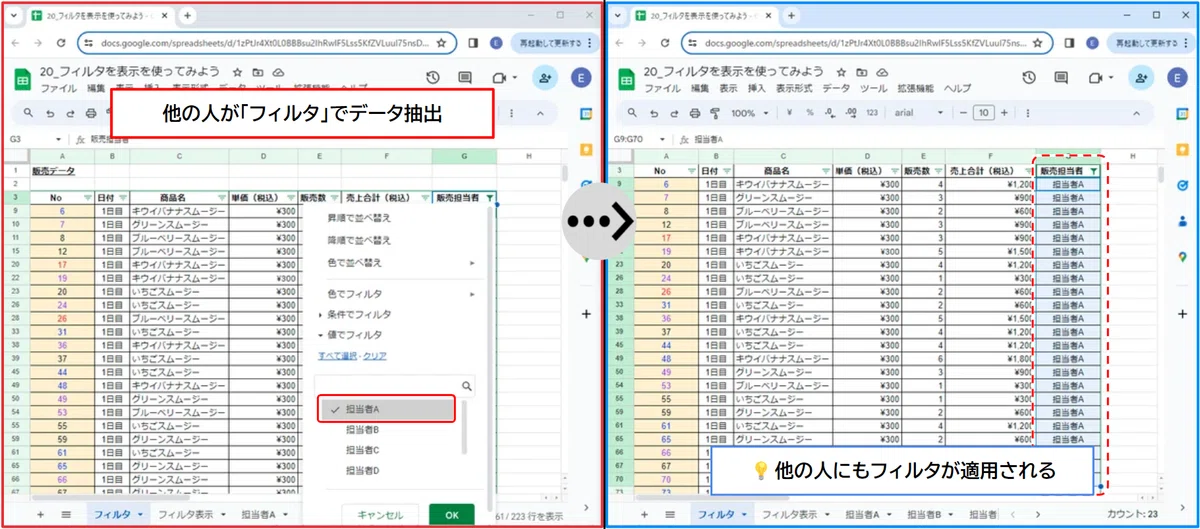Switch to the 担当者B sheet tab
Image resolution: width=1200 pixels, height=529 pixels.
click(x=926, y=514)
